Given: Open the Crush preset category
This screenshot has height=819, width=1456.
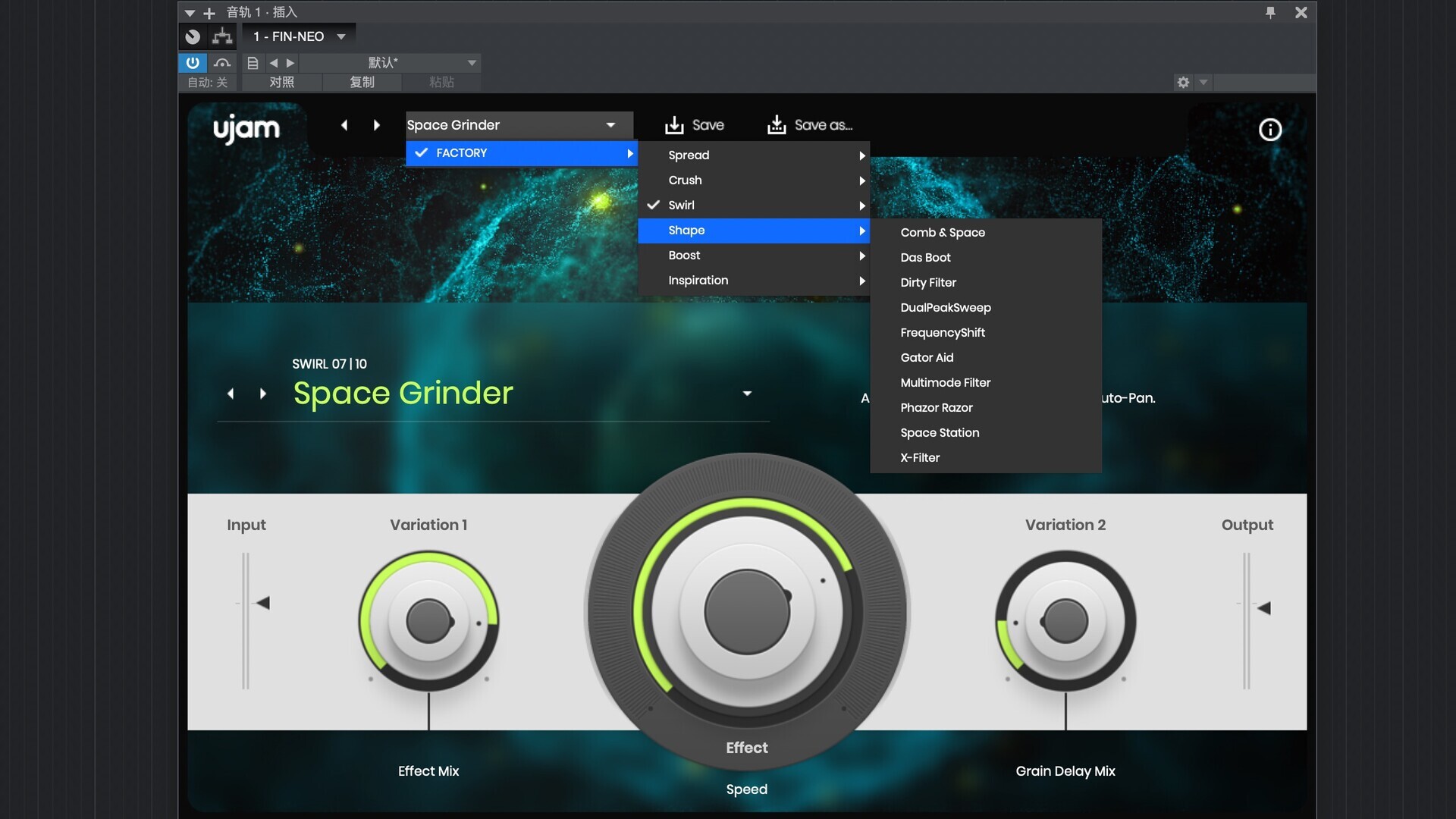Looking at the screenshot, I should pos(754,180).
